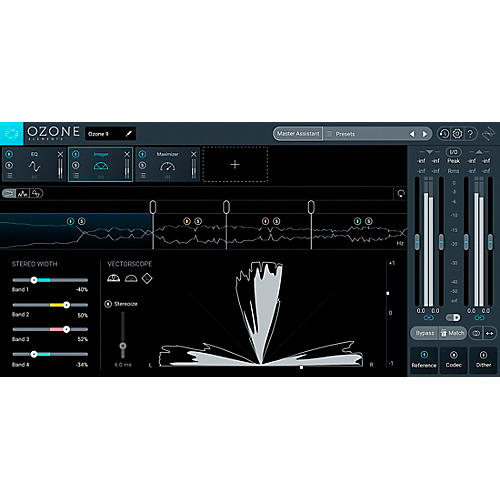This screenshot has height=500, width=500.
Task: Load the previous preset arrow
Action: tap(412, 134)
